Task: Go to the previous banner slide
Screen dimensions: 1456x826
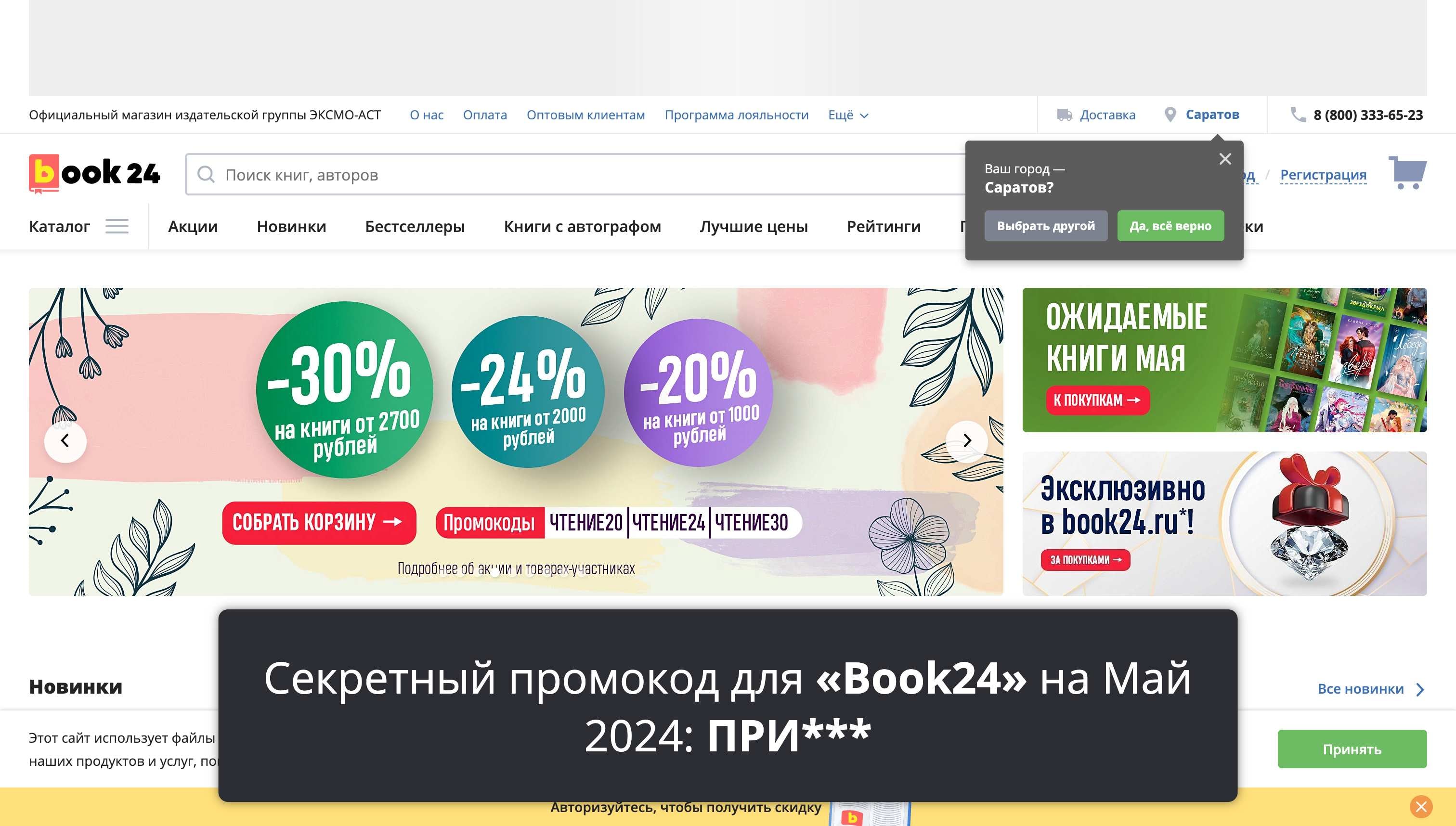Action: (x=65, y=441)
